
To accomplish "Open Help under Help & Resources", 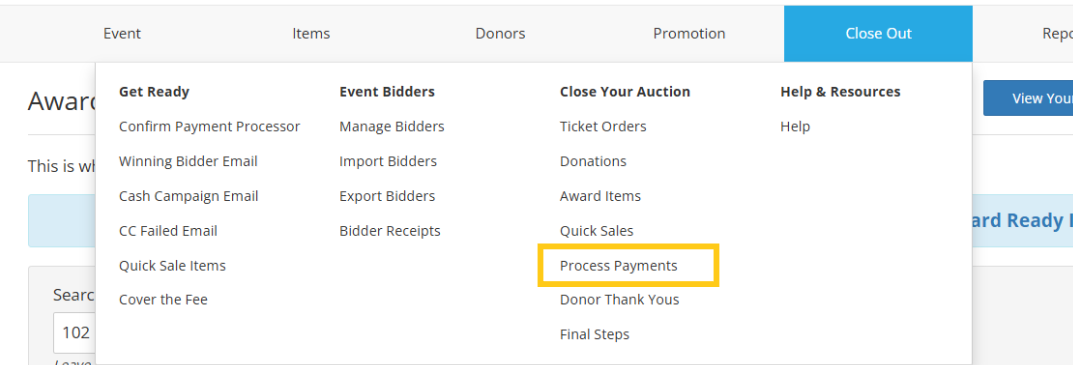I will point(795,127).
